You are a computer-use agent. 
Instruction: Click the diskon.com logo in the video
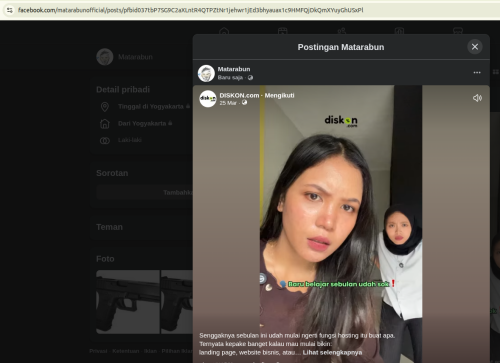pos(341,121)
